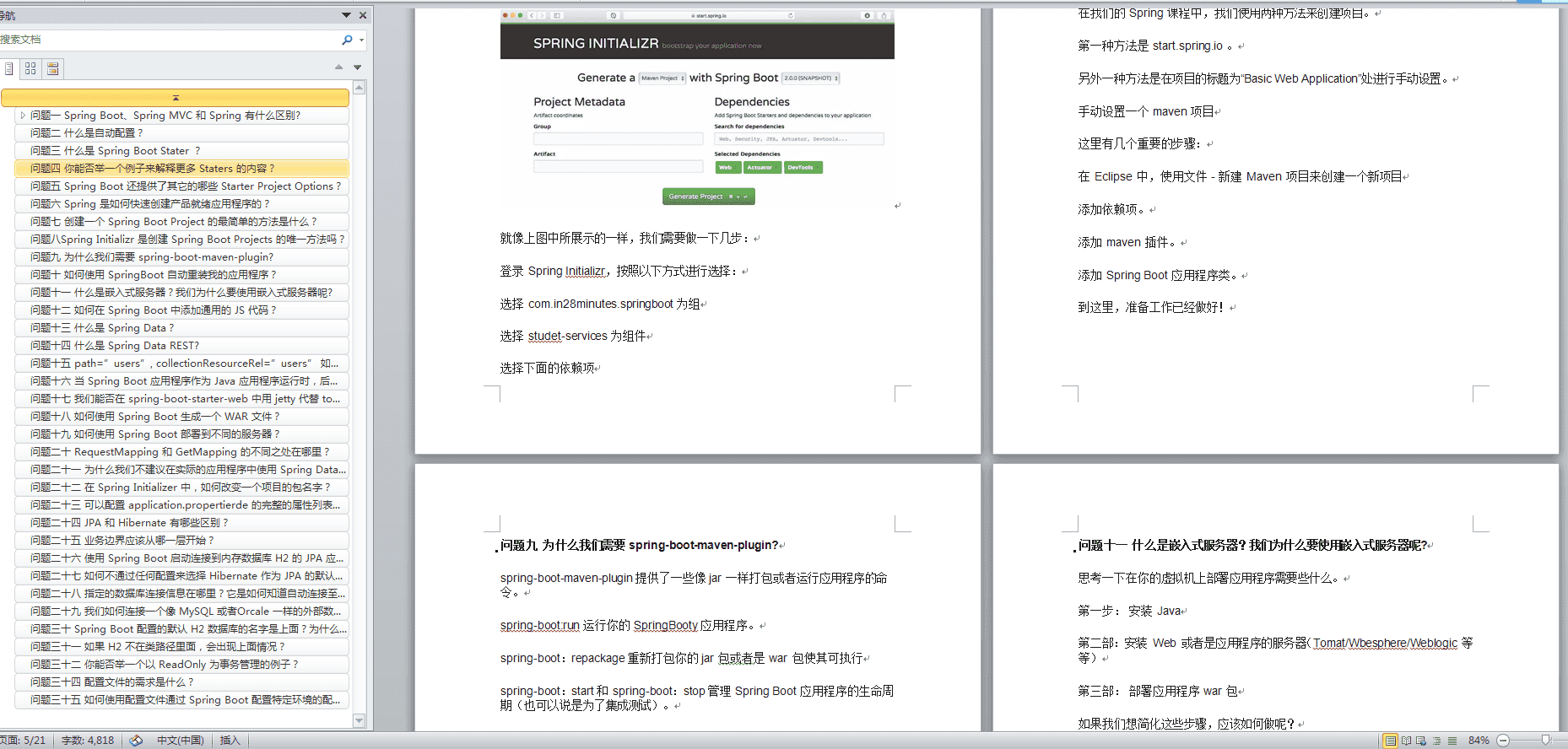Go to heading 问题十八 生成一个 WAR 文件

click(182, 417)
